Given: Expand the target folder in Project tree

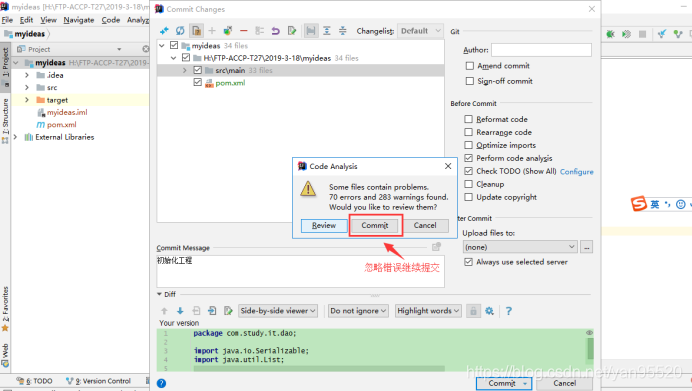Looking at the screenshot, I should point(27,100).
